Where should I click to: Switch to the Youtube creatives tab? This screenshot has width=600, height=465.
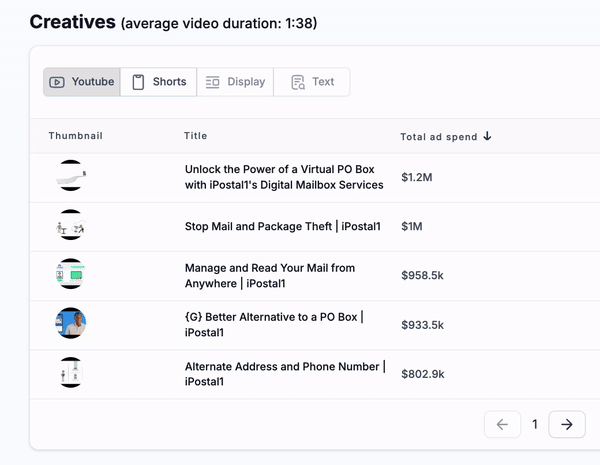pos(82,82)
